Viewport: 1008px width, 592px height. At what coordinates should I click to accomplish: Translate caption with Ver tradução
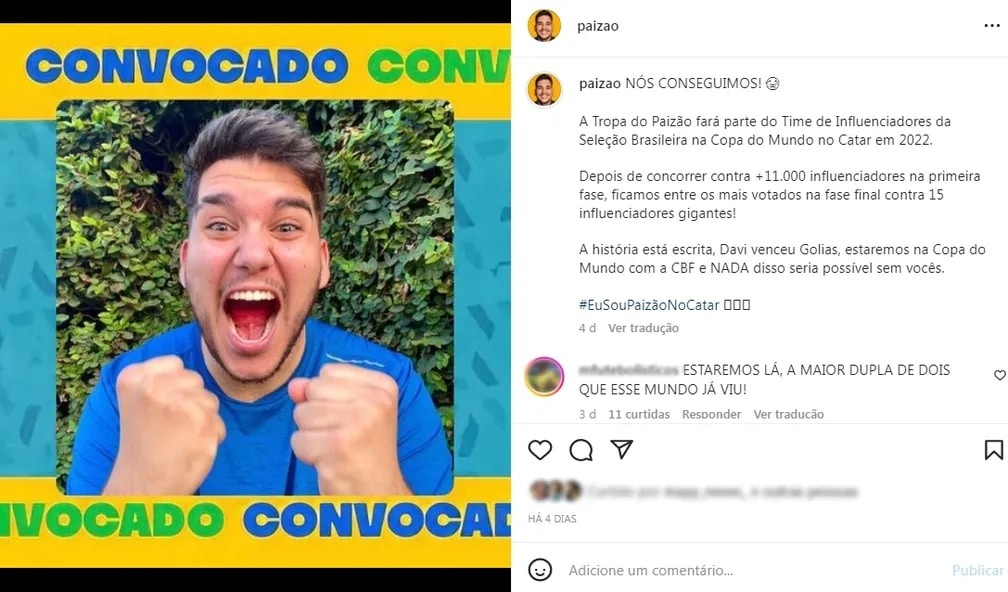644,328
